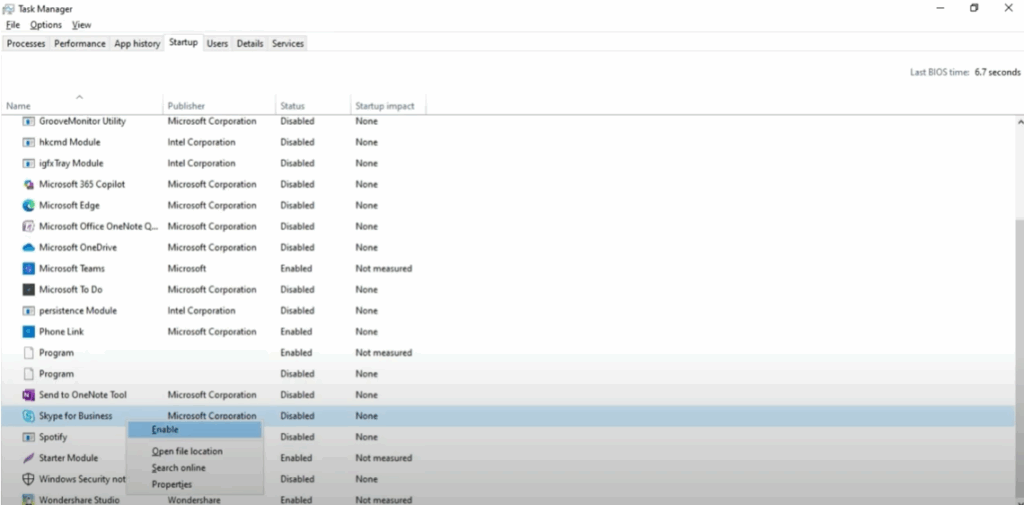This screenshot has width=1024, height=505.
Task: Select the GrooveMonitor Utility name
Action: click(82, 122)
